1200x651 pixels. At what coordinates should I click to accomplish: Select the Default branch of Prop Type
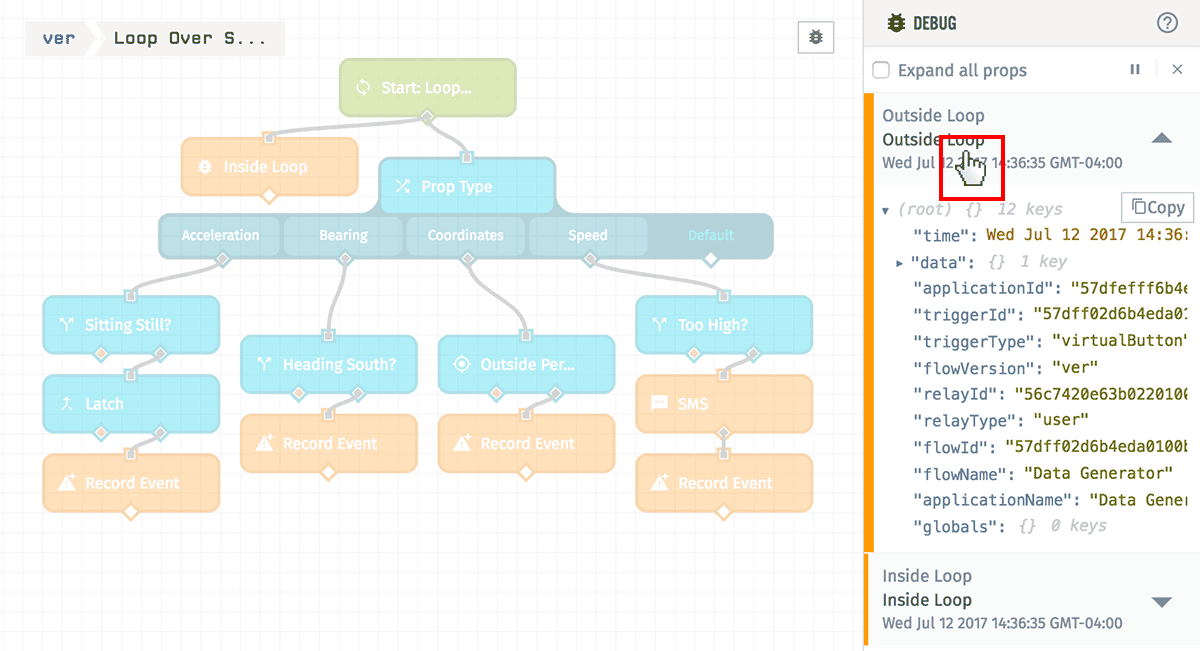[711, 236]
